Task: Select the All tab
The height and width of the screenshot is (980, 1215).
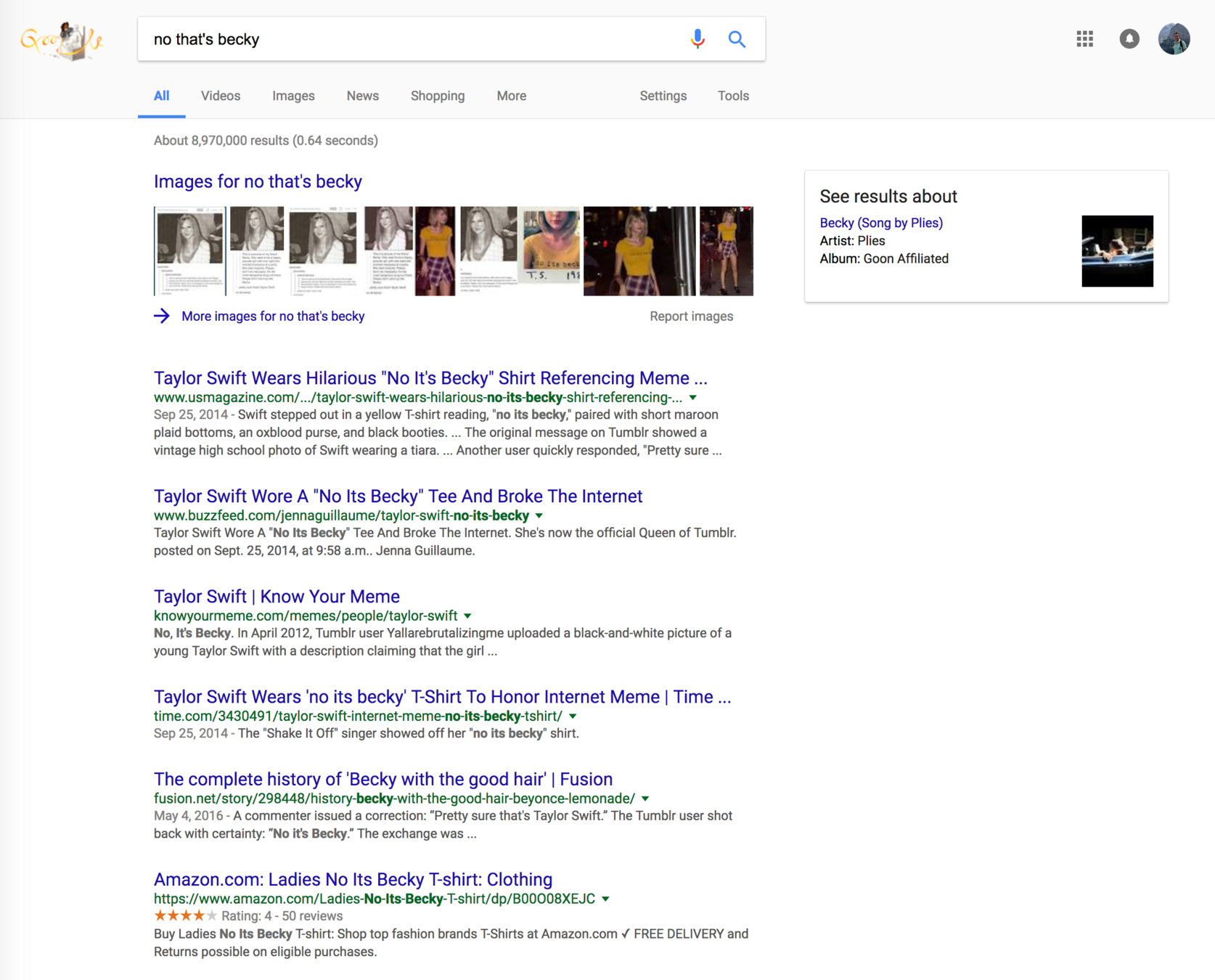Action: tap(162, 96)
